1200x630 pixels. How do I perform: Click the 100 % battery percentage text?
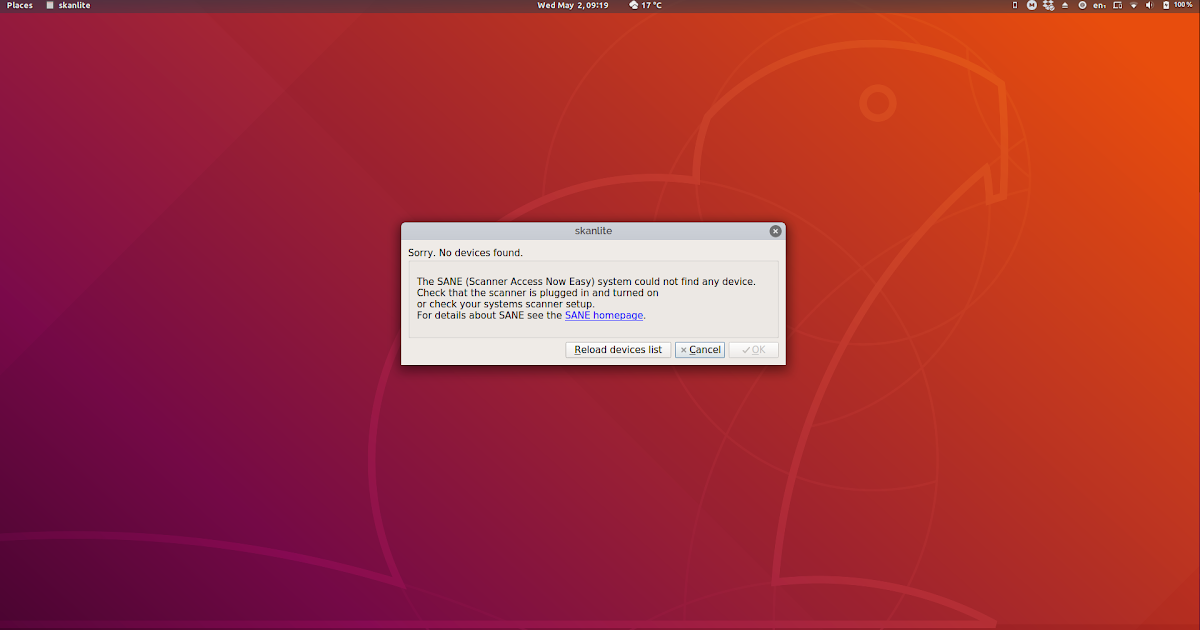(x=1183, y=5)
